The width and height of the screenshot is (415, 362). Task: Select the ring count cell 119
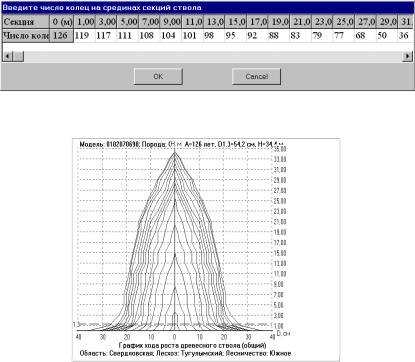click(x=84, y=36)
